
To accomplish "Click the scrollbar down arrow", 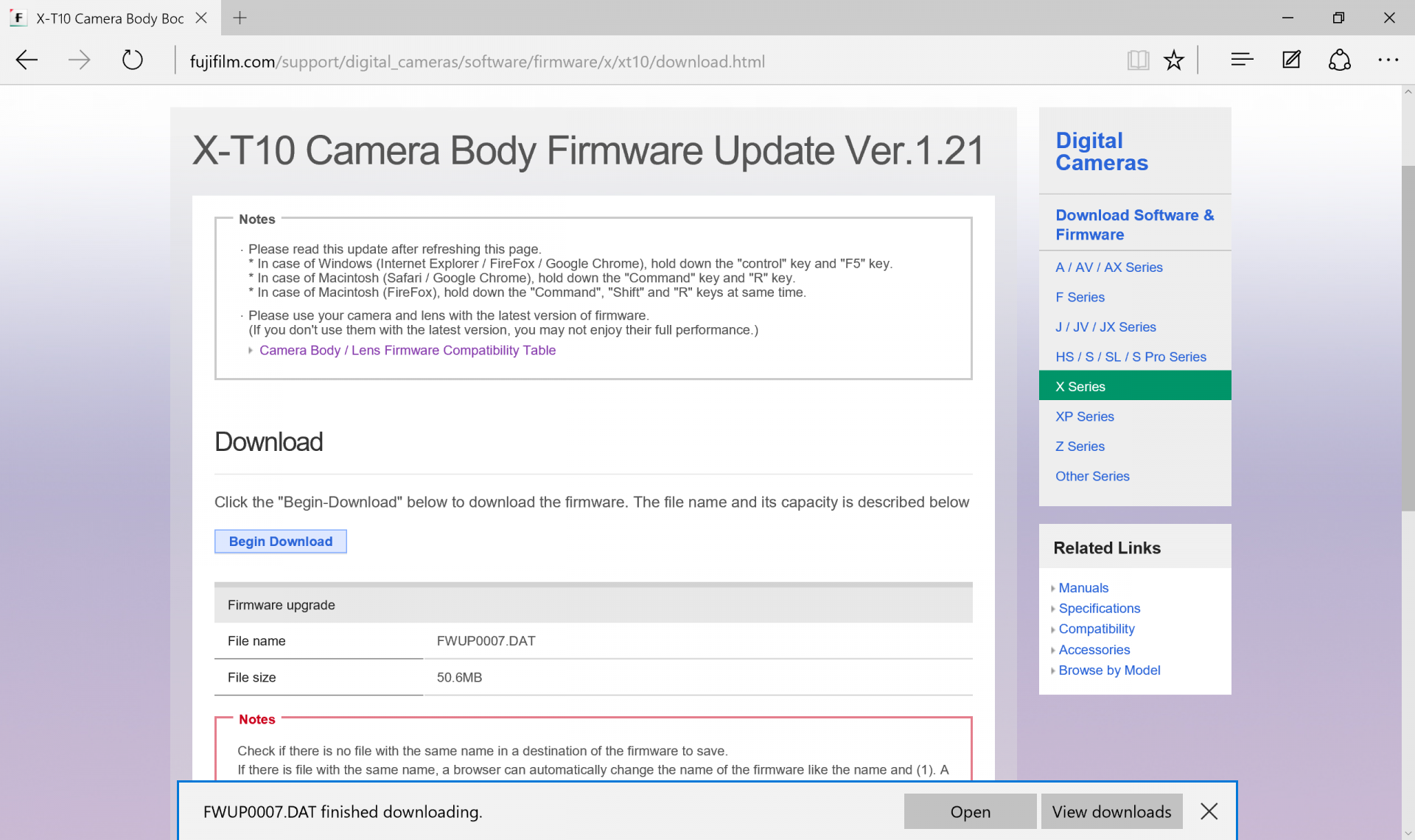I will click(x=1408, y=833).
